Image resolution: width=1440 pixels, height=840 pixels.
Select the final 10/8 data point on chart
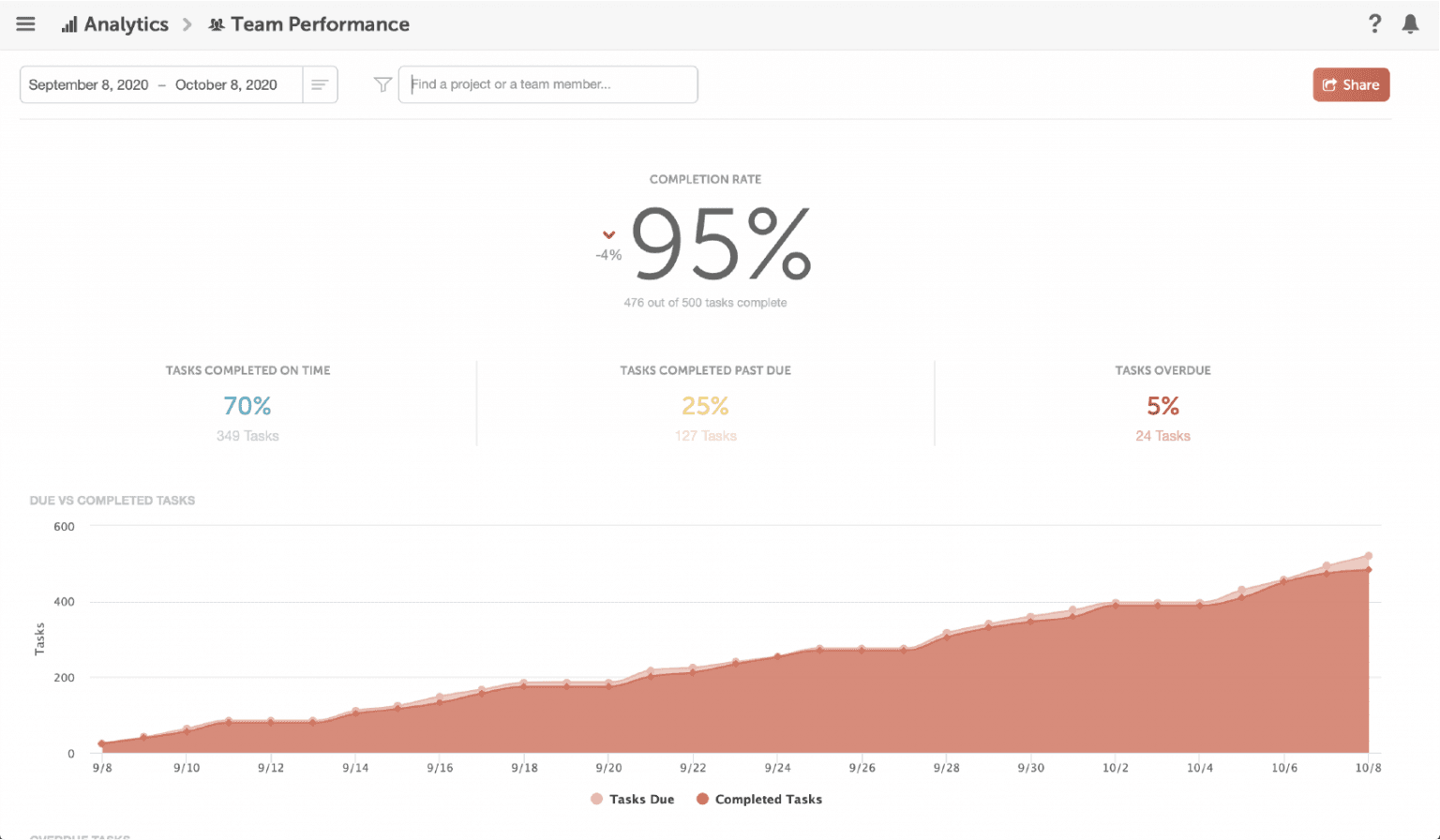(1368, 555)
